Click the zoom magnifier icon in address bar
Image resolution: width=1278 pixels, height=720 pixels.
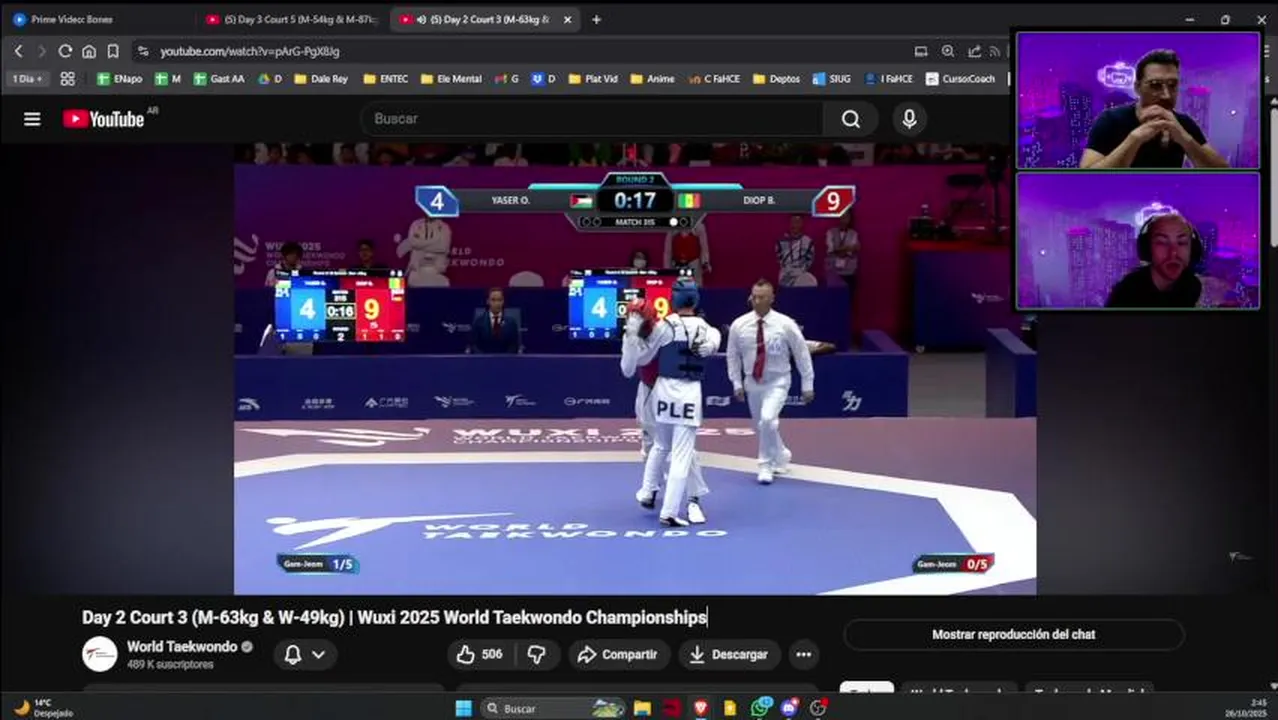pos(947,51)
